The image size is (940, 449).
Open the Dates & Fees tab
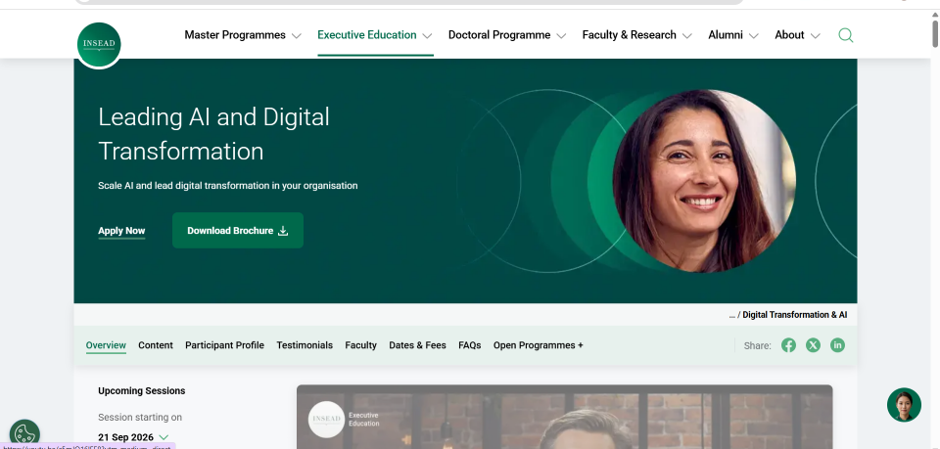coord(417,345)
